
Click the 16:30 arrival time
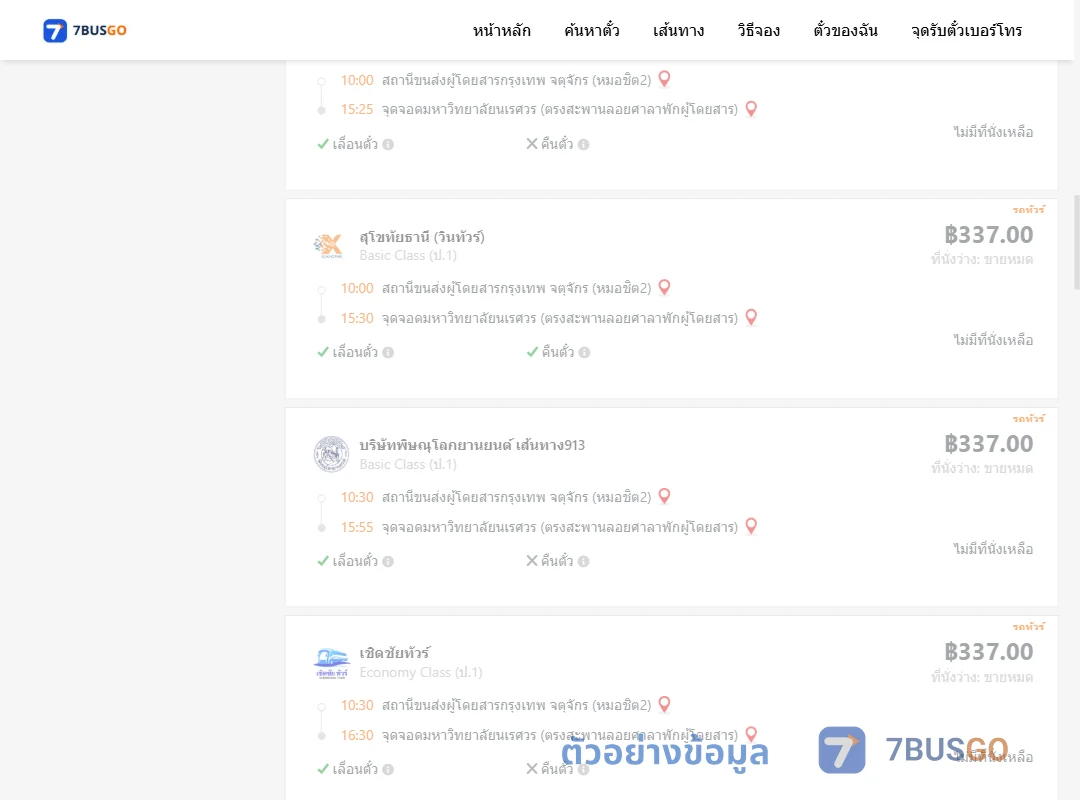point(357,735)
